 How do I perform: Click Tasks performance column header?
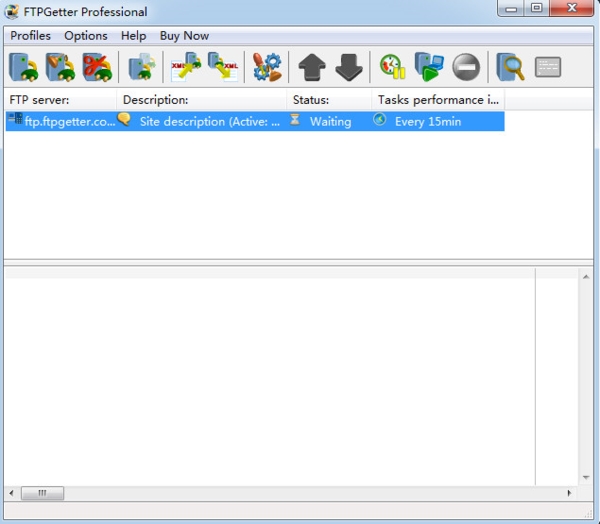point(438,100)
